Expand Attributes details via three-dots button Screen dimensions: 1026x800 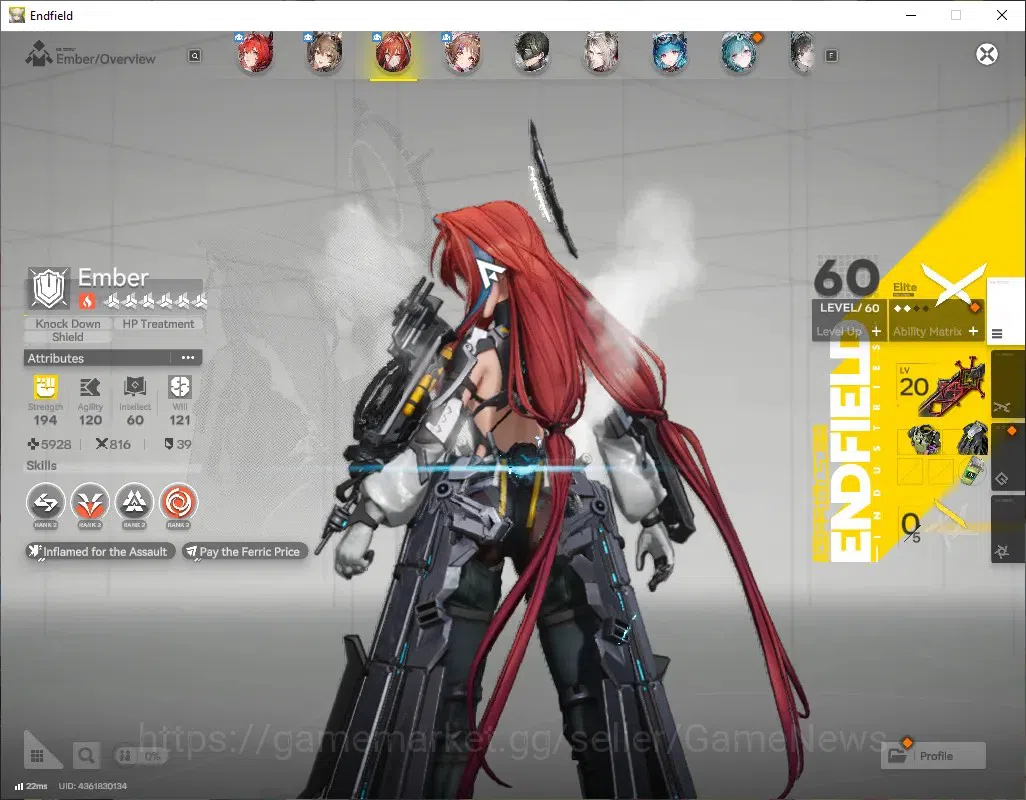click(x=188, y=358)
